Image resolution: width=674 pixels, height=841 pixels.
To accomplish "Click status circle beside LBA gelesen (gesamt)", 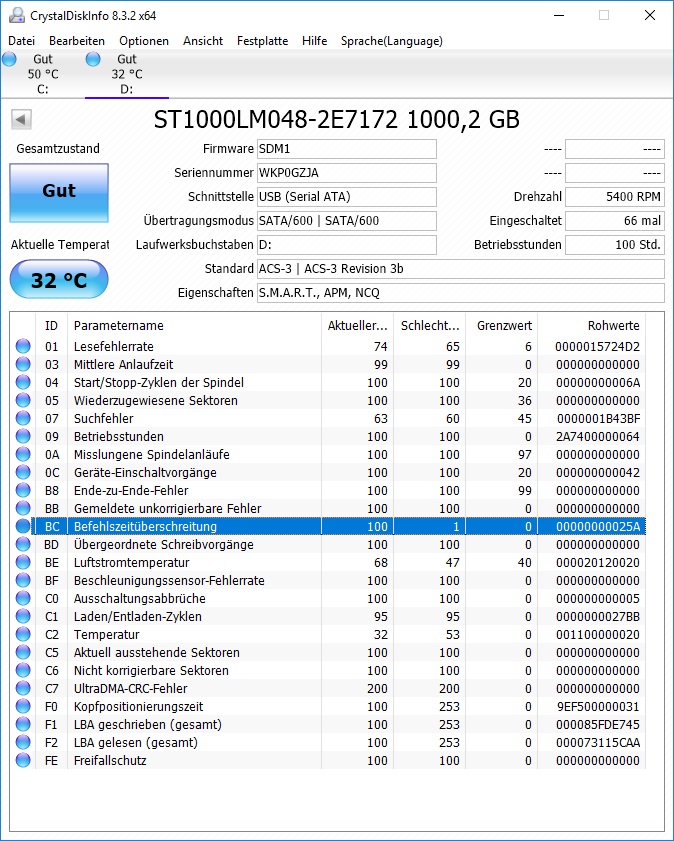I will [x=23, y=742].
